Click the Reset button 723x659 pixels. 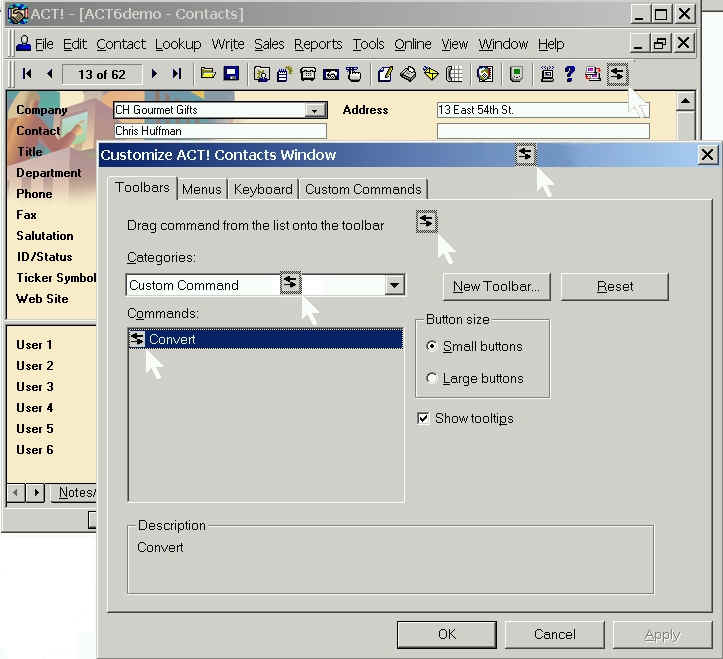(x=615, y=286)
